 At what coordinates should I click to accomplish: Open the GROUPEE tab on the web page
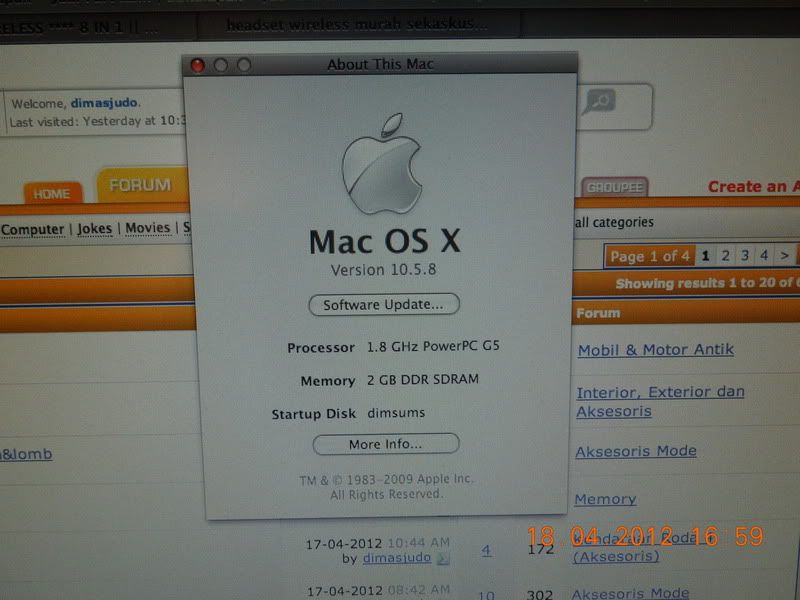(614, 187)
